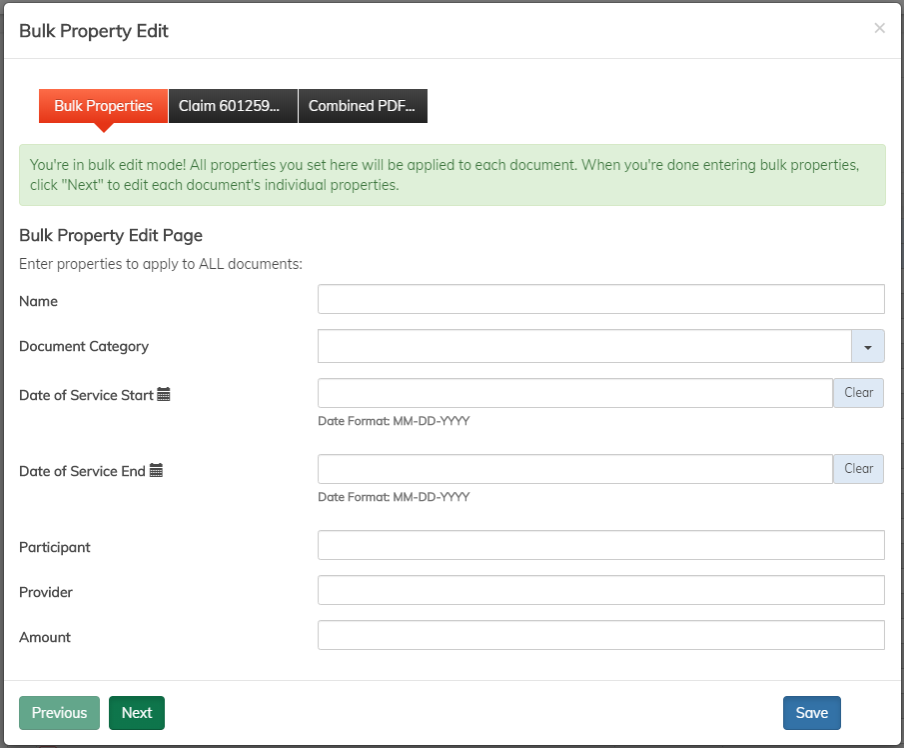
Task: Click the Name input field
Action: [x=601, y=300]
